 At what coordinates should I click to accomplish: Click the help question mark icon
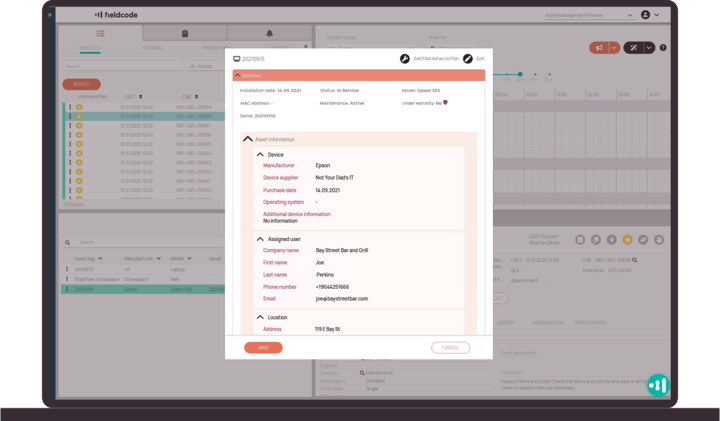[663, 47]
